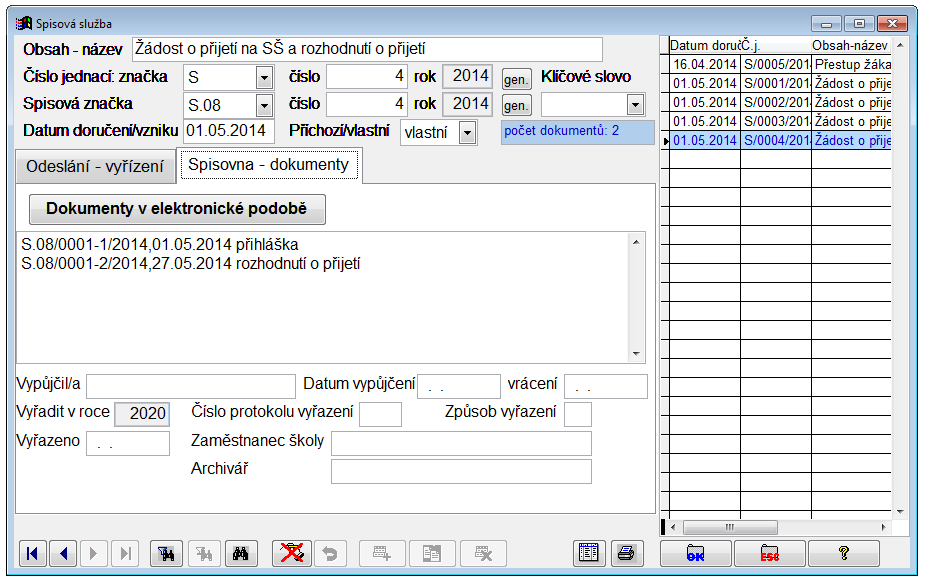Open the Příchozí/vlastní dropdown

[x=467, y=132]
